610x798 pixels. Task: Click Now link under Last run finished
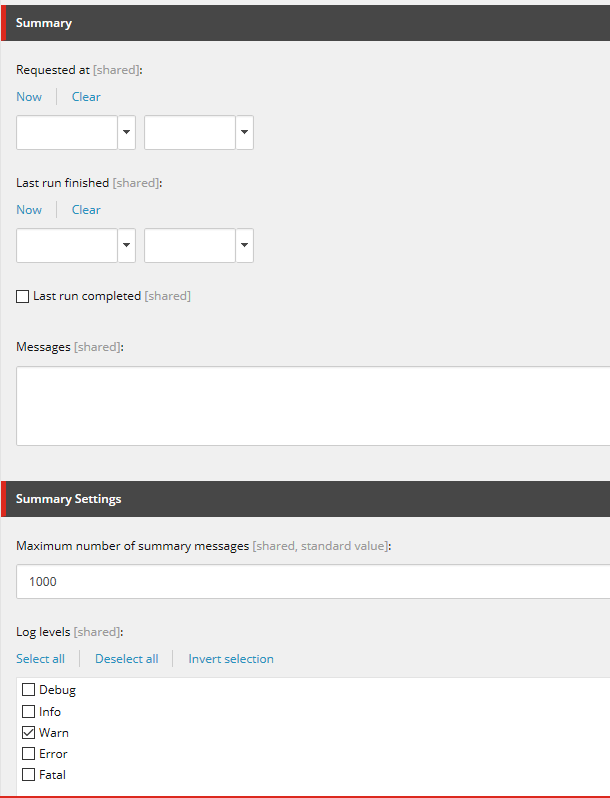pyautogui.click(x=29, y=210)
